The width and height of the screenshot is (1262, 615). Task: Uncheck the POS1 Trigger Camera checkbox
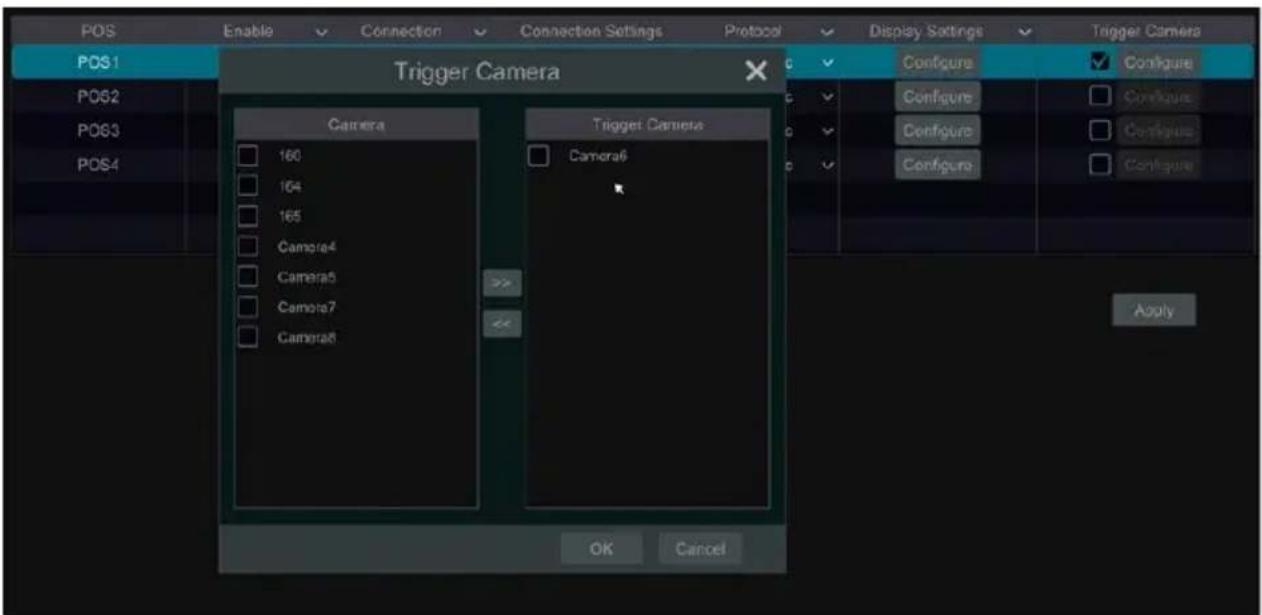point(1099,63)
